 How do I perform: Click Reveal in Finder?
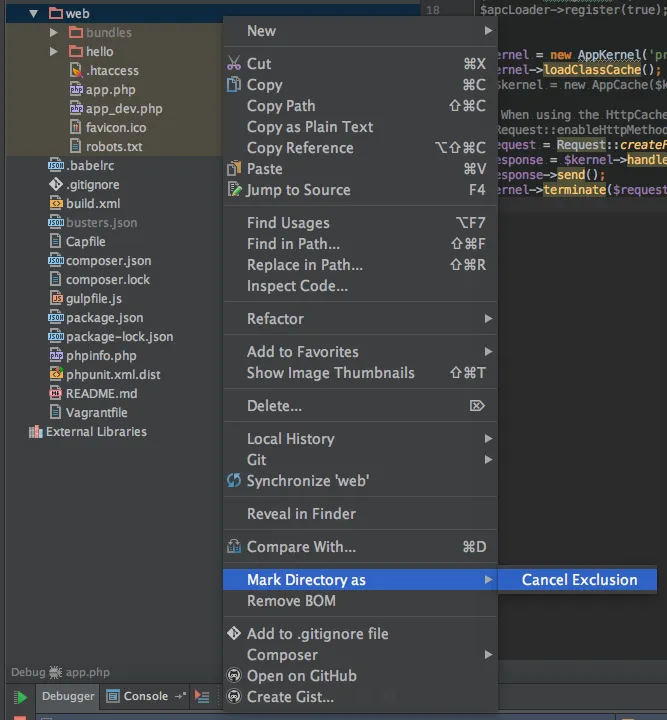pyautogui.click(x=301, y=514)
